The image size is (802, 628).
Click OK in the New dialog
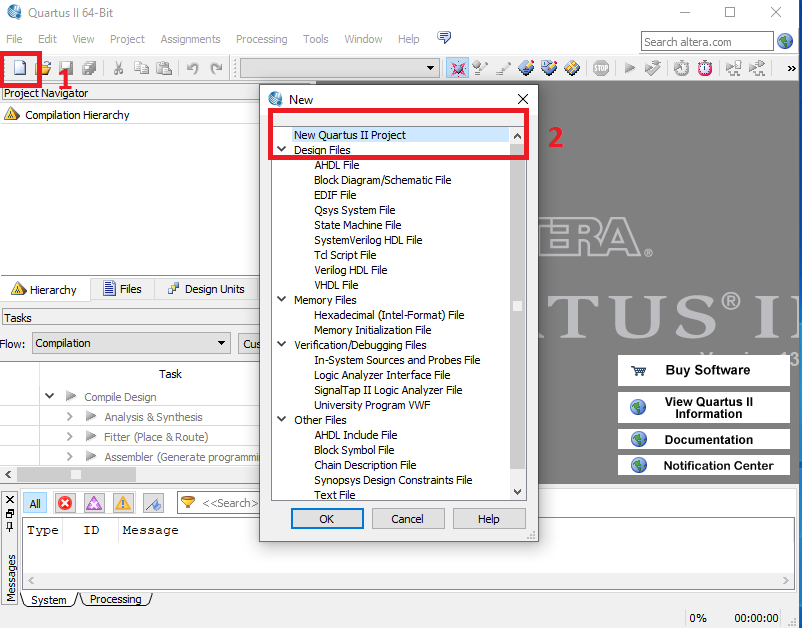click(x=327, y=519)
